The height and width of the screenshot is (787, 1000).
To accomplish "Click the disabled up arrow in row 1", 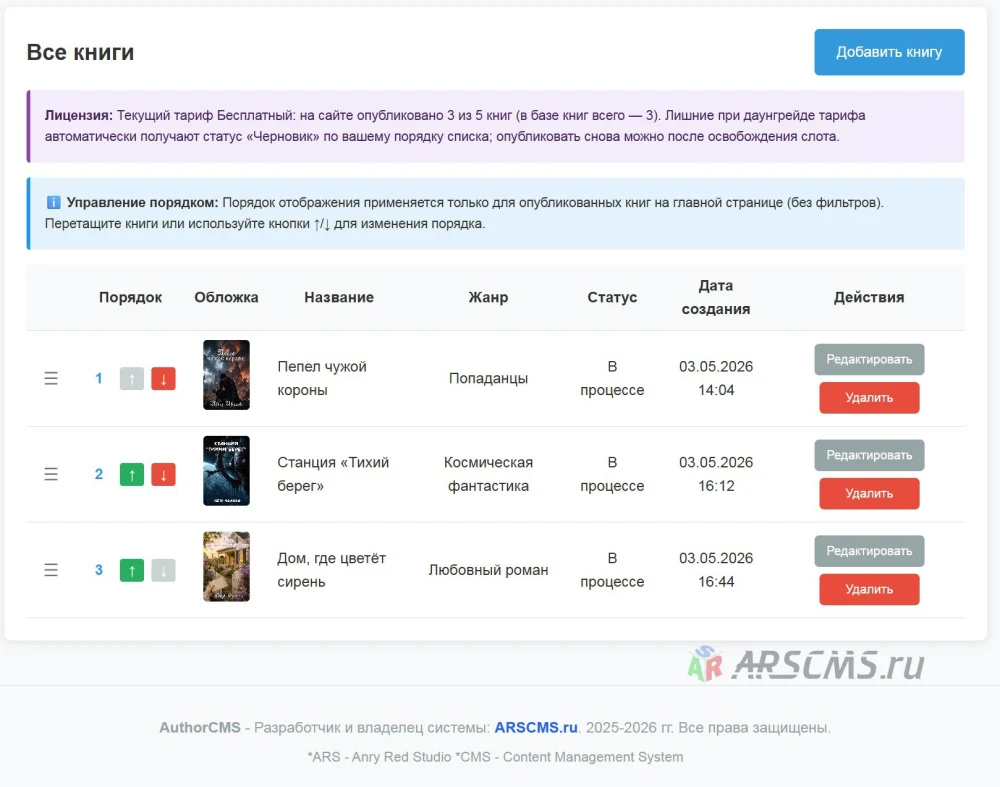I will coord(132,379).
